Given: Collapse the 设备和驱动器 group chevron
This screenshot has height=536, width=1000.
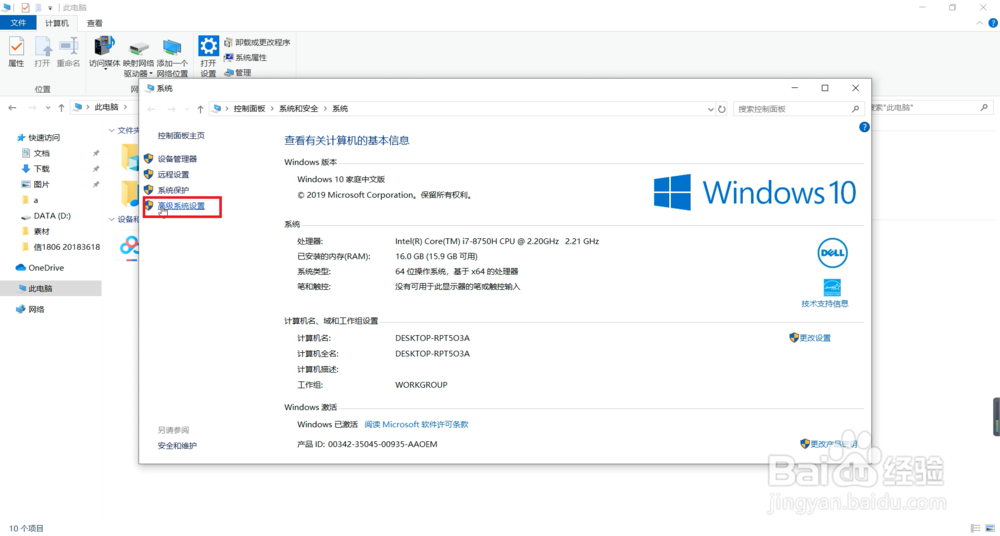Looking at the screenshot, I should click(x=112, y=219).
